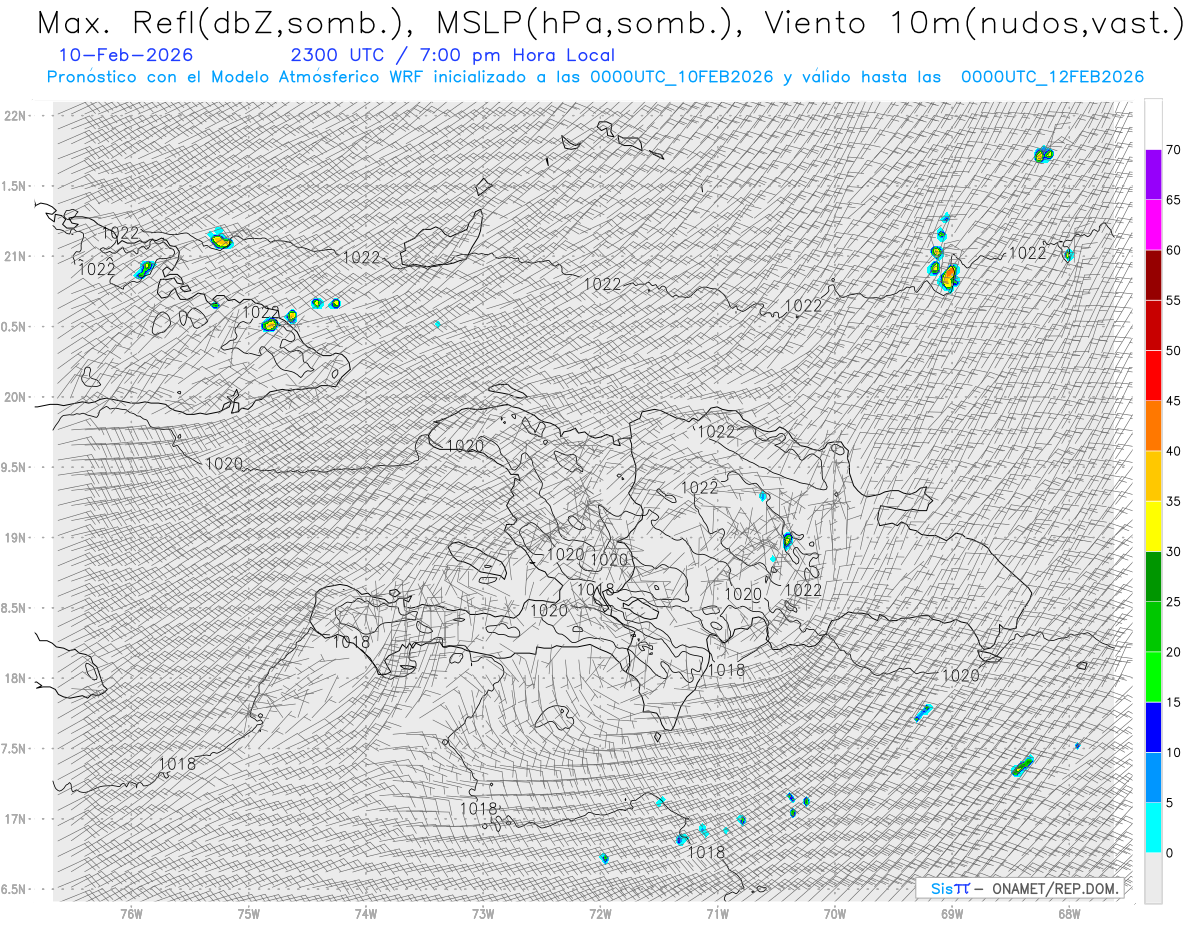Click the colorbar value label '45'
The width and height of the screenshot is (1200, 927).
tap(1173, 401)
